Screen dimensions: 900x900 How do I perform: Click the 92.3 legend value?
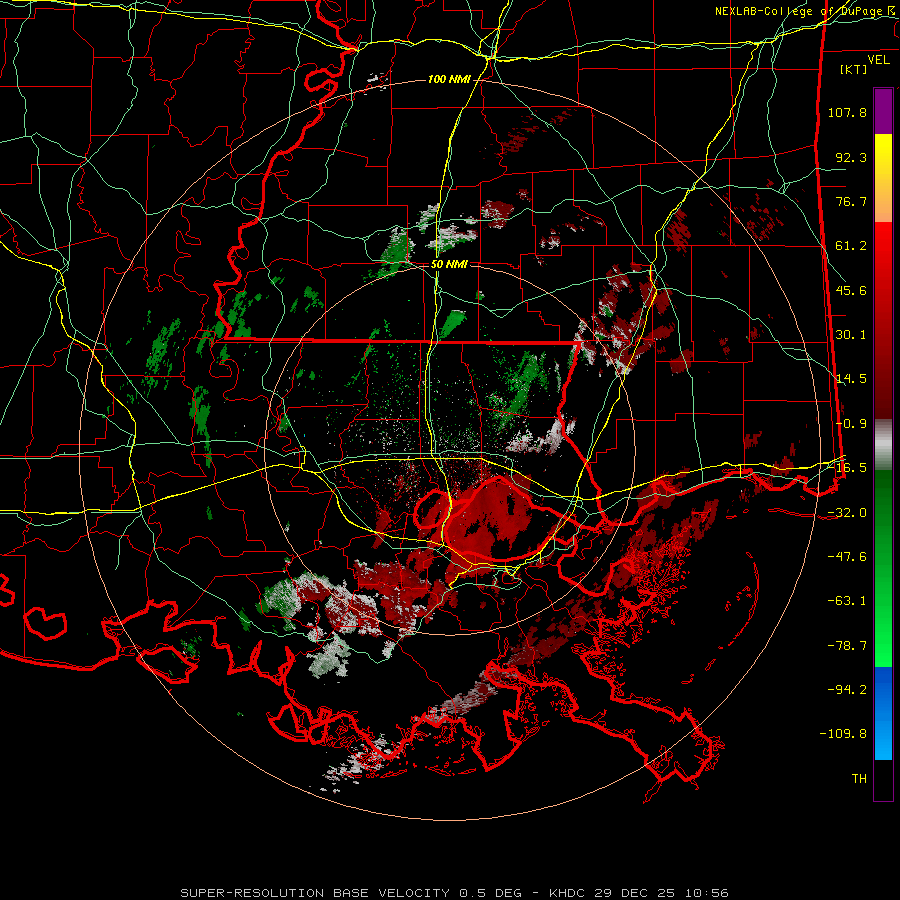[x=851, y=157]
